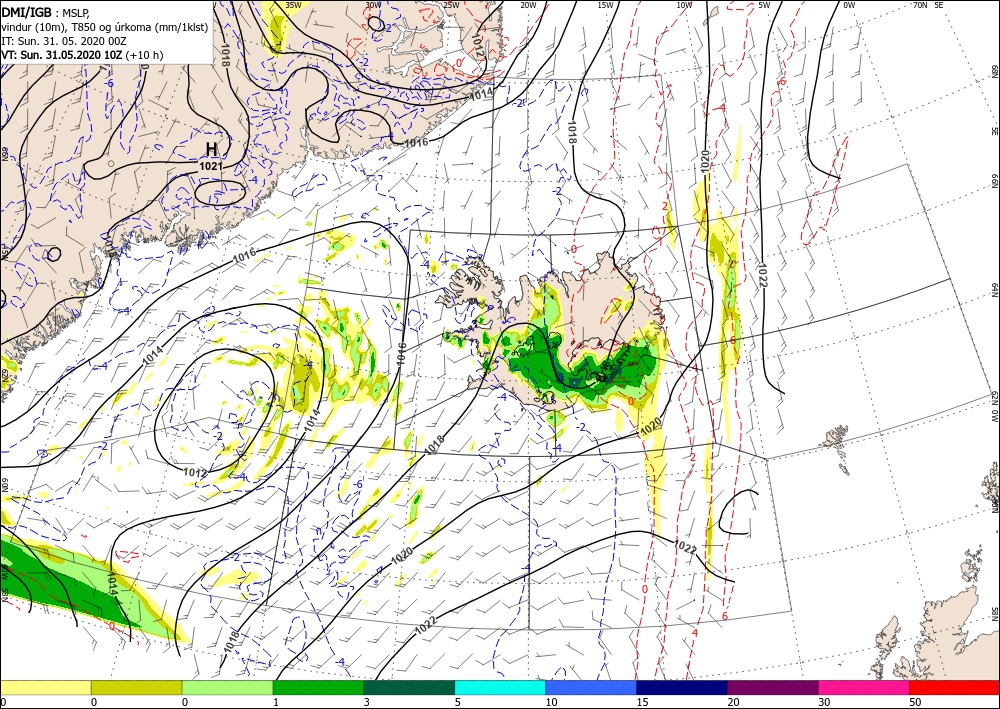This screenshot has height=709, width=1000.
Task: Click the '64N' latitude label on right edge
Action: coord(994,289)
